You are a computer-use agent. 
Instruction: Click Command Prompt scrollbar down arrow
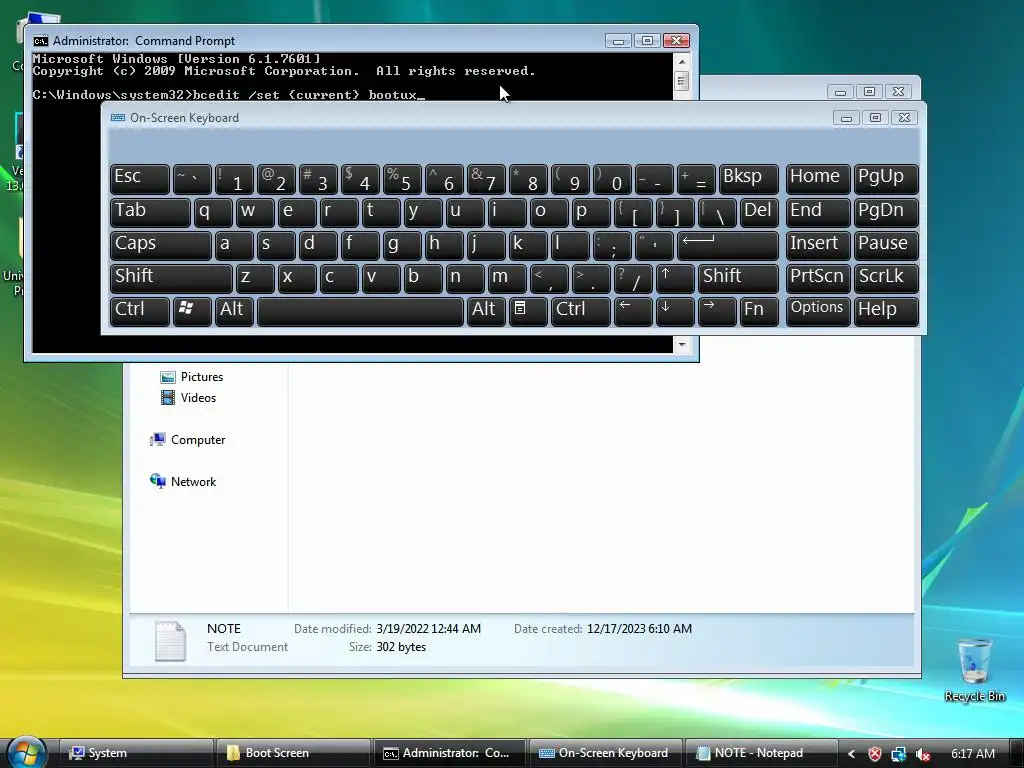(x=682, y=344)
